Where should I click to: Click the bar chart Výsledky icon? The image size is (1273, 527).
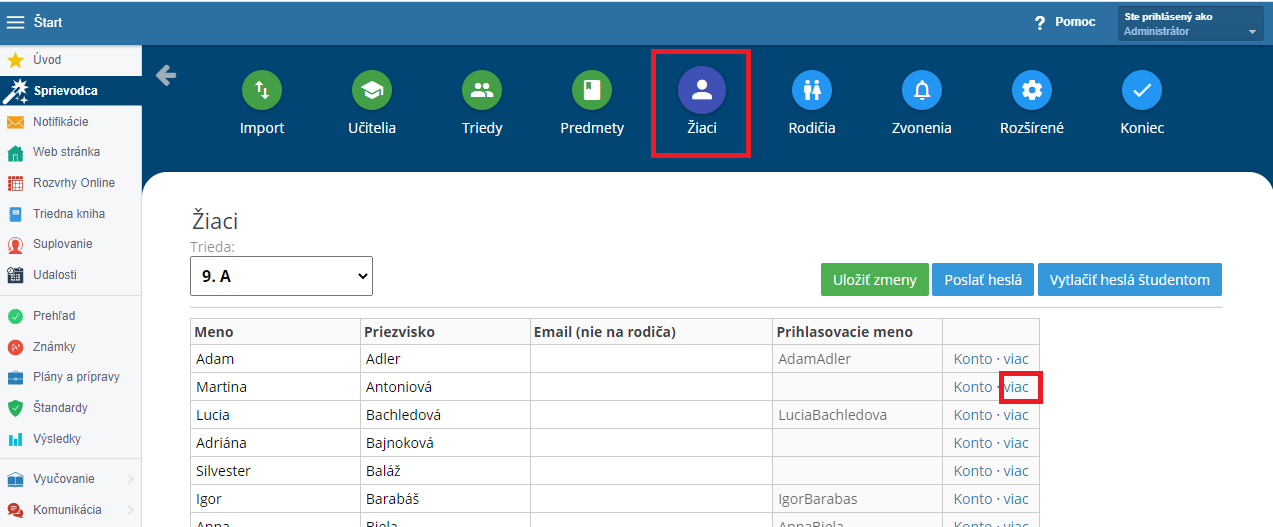click(15, 439)
